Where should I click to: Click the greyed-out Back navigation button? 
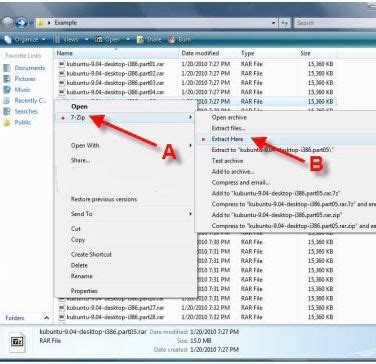7,23
